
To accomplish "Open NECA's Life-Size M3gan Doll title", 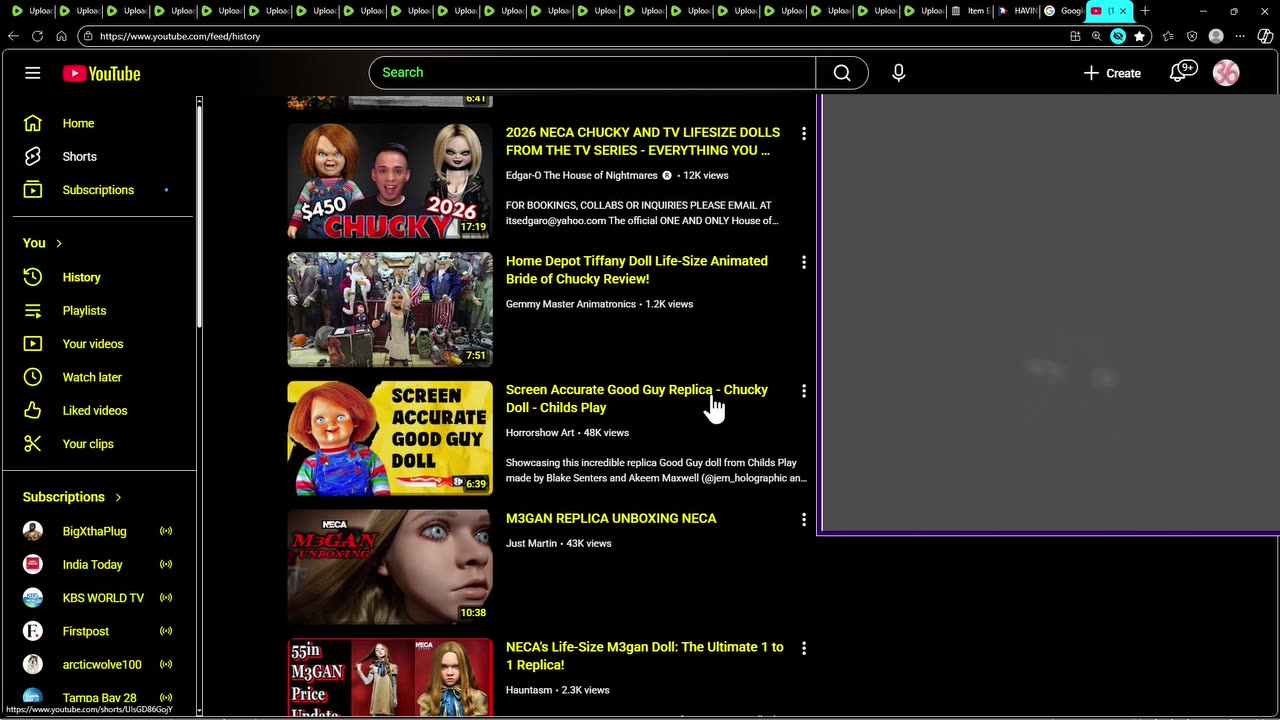I will [x=645, y=656].
